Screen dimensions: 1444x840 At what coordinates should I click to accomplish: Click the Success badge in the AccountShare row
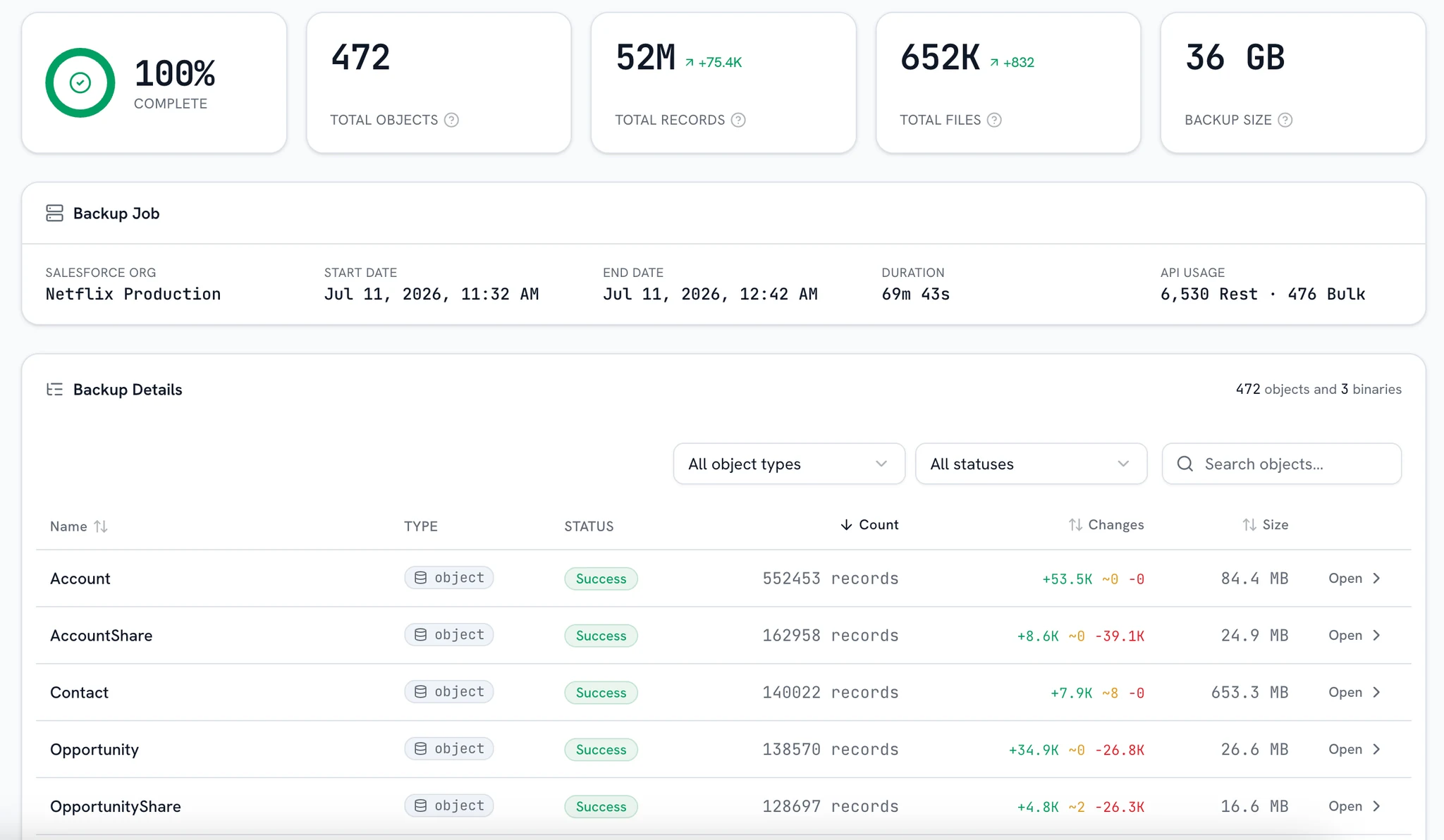[x=601, y=636]
